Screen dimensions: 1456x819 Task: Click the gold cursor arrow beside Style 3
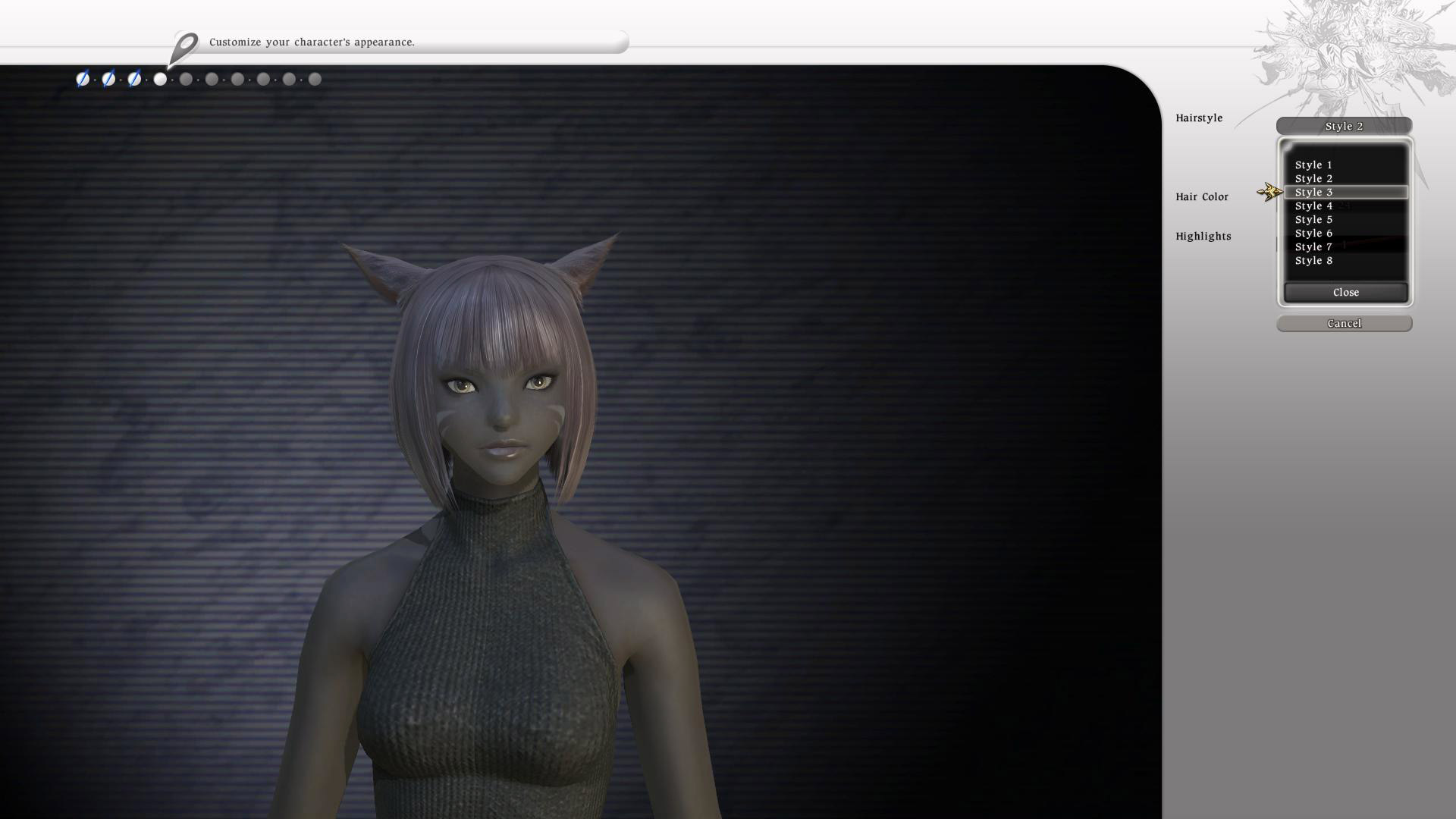pos(1269,192)
